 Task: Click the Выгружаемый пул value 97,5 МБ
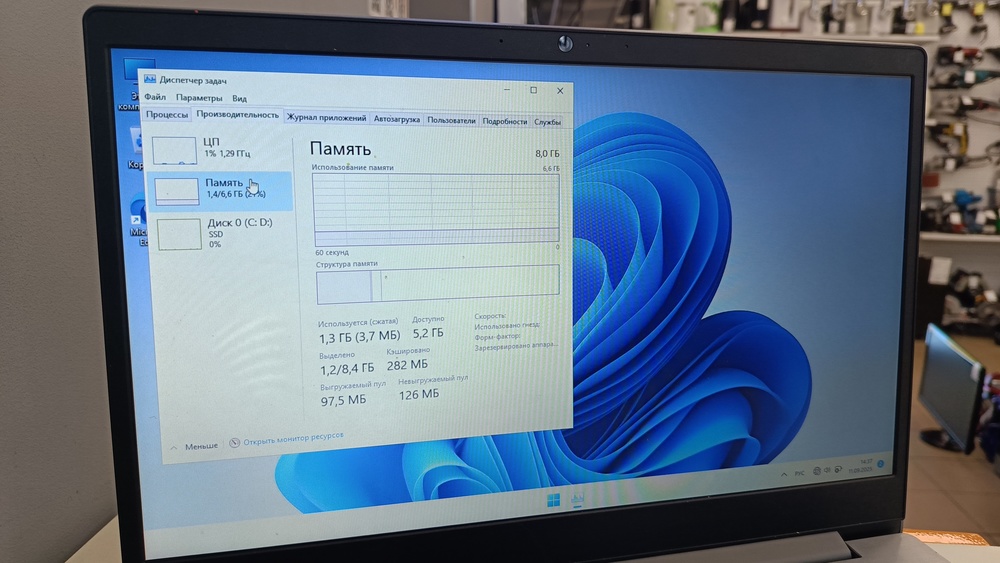click(343, 400)
